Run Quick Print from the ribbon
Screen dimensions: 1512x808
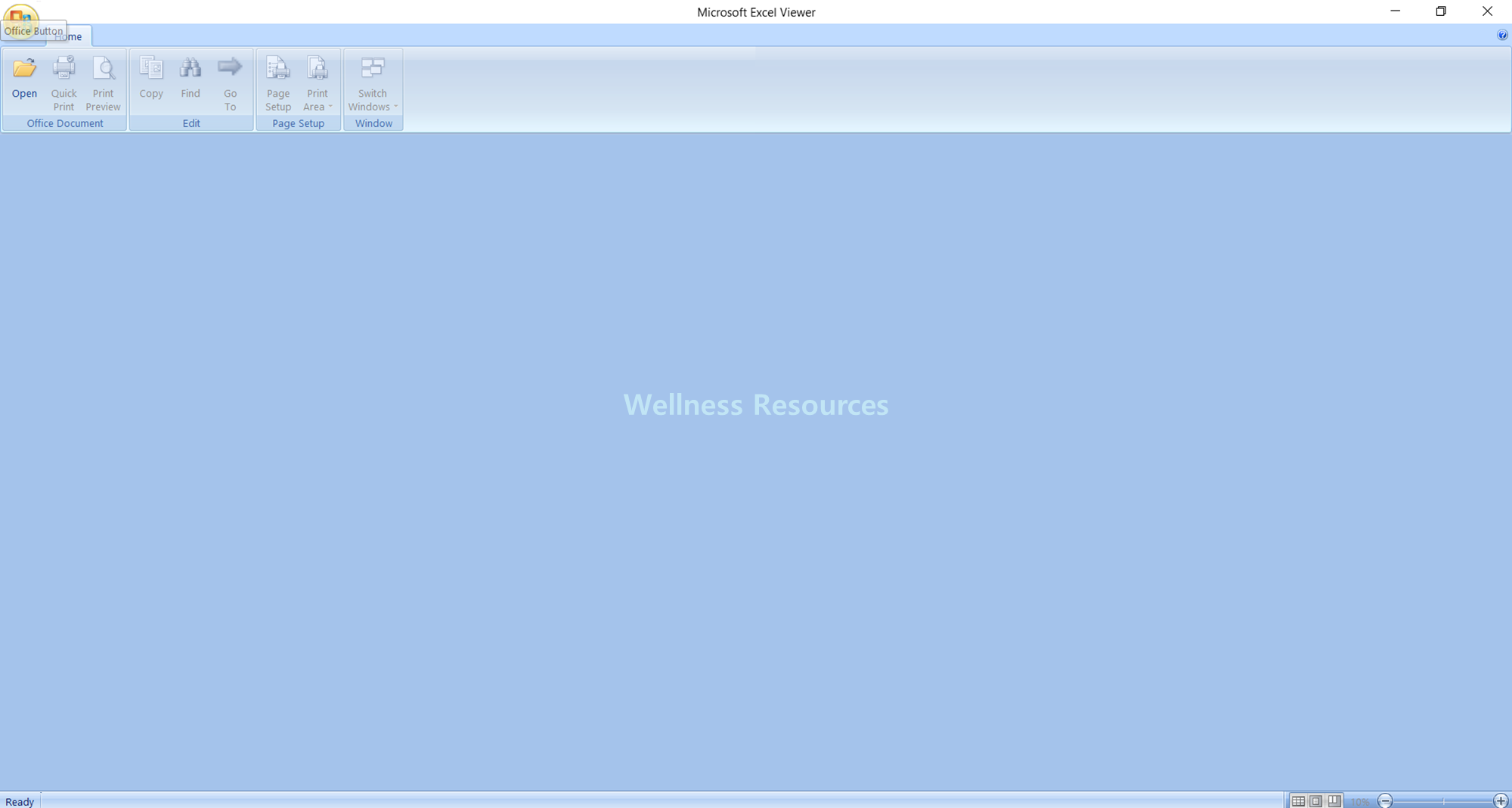[64, 83]
